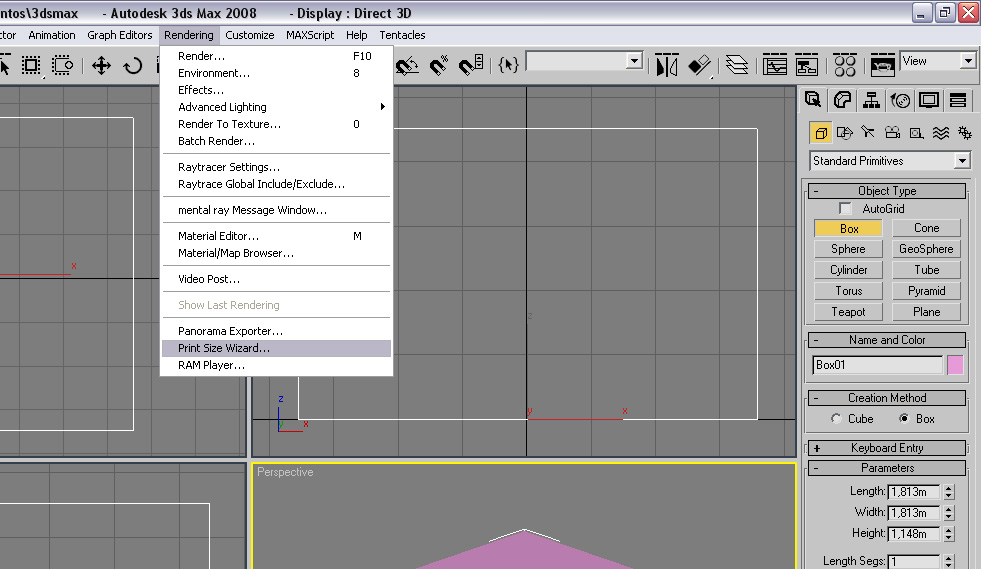Expand the Keyboard Entry rollout
981x569 pixels.
click(x=887, y=448)
